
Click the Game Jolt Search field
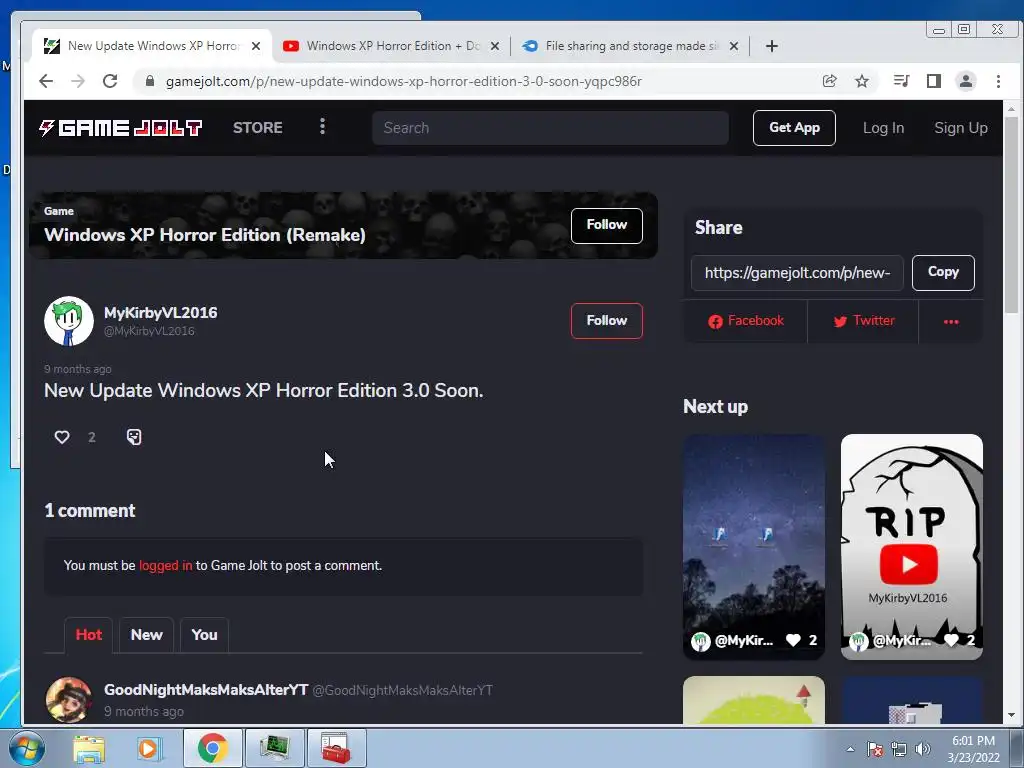coord(550,128)
